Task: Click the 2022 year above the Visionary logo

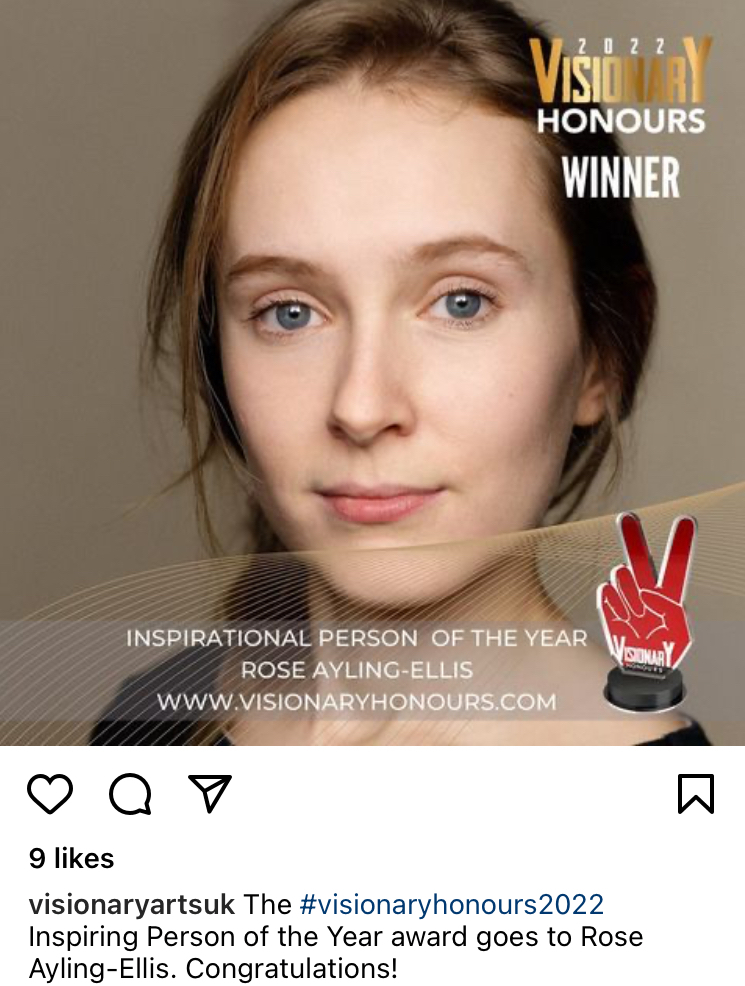Action: pyautogui.click(x=621, y=46)
